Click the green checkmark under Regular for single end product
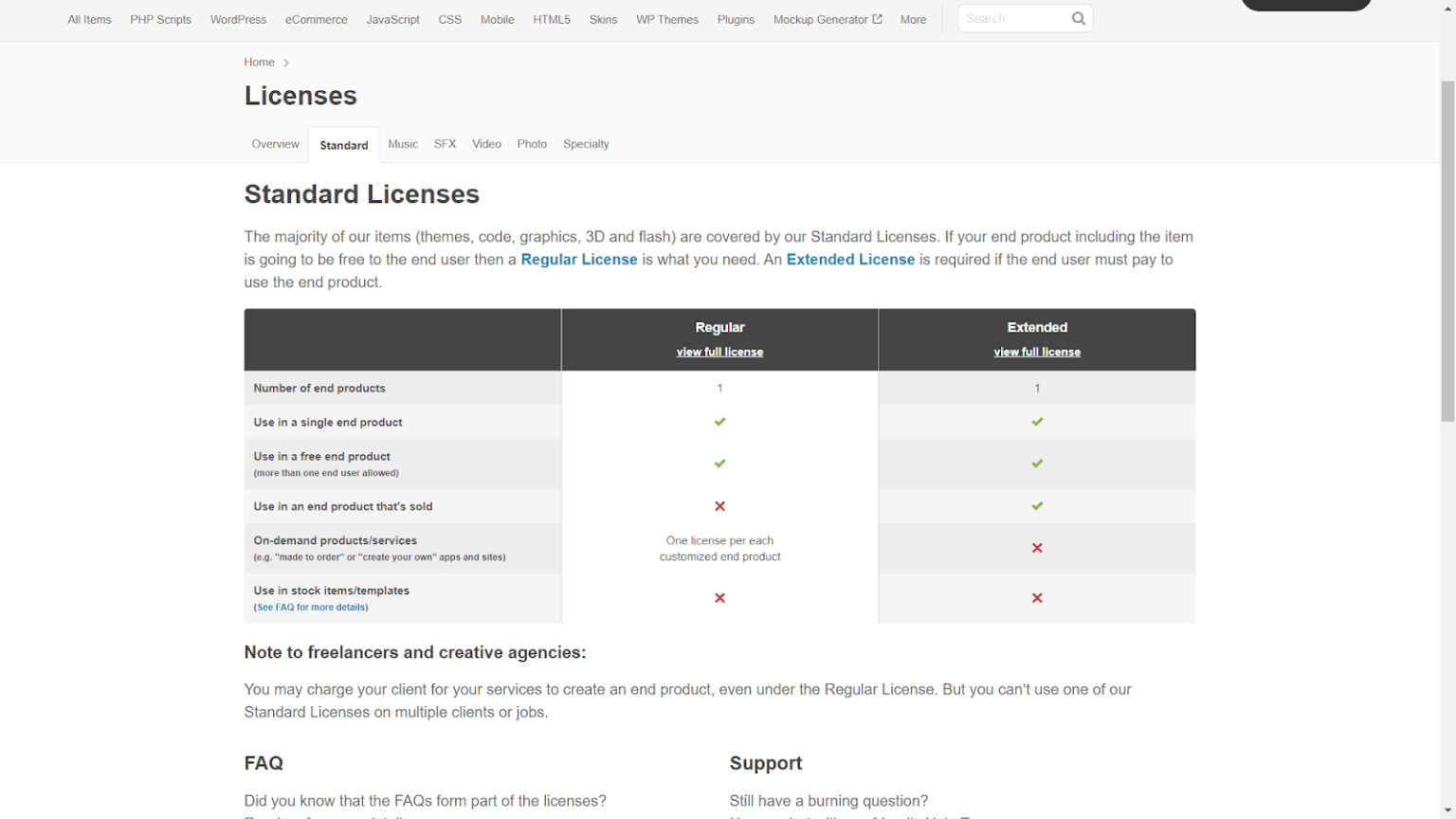1456x819 pixels. (719, 421)
